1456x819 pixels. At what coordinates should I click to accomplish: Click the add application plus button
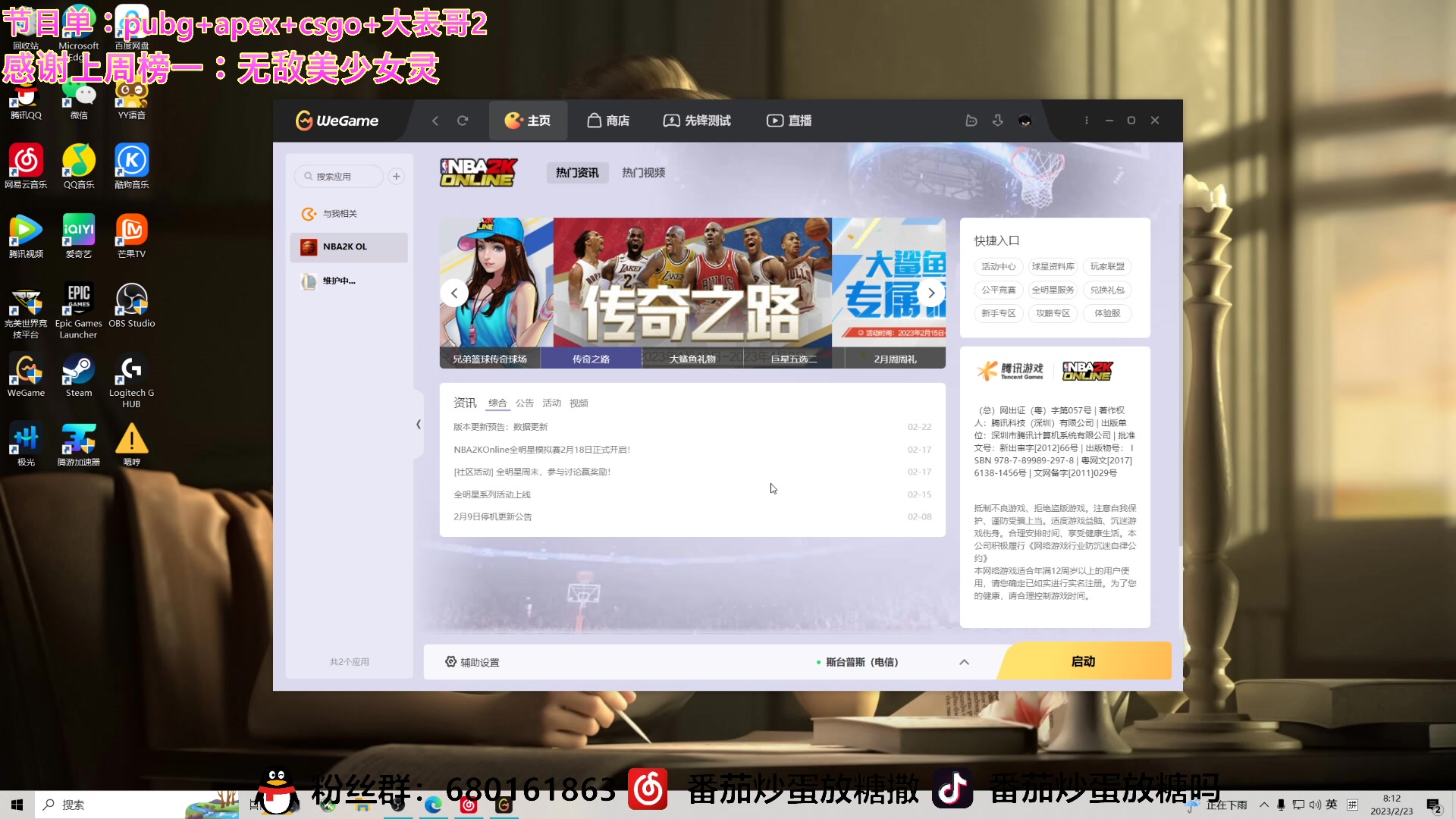[x=396, y=177]
